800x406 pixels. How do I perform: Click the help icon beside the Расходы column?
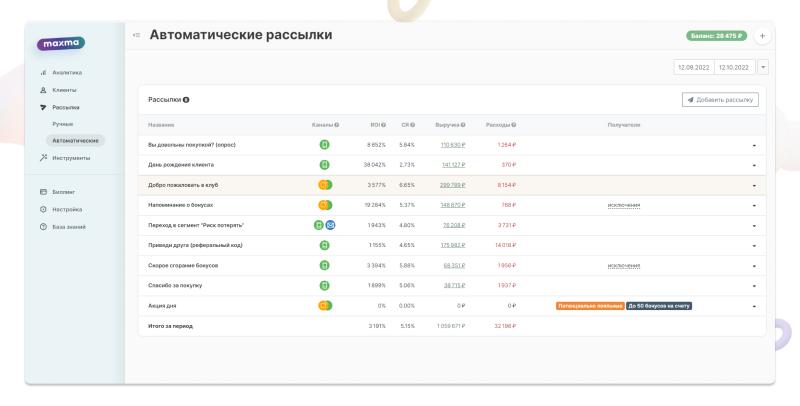coord(513,124)
